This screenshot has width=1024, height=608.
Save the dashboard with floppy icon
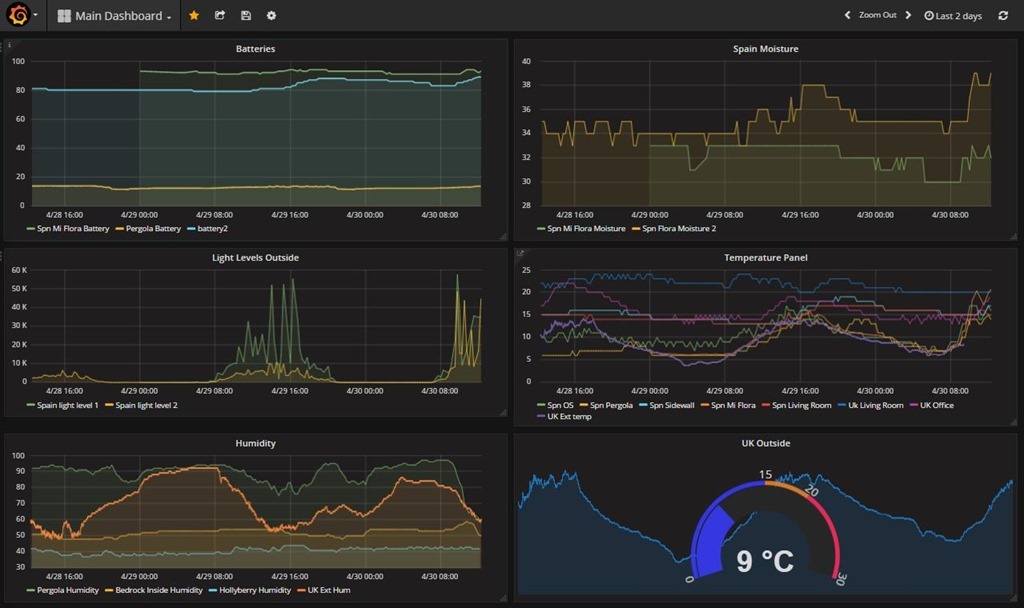click(246, 16)
